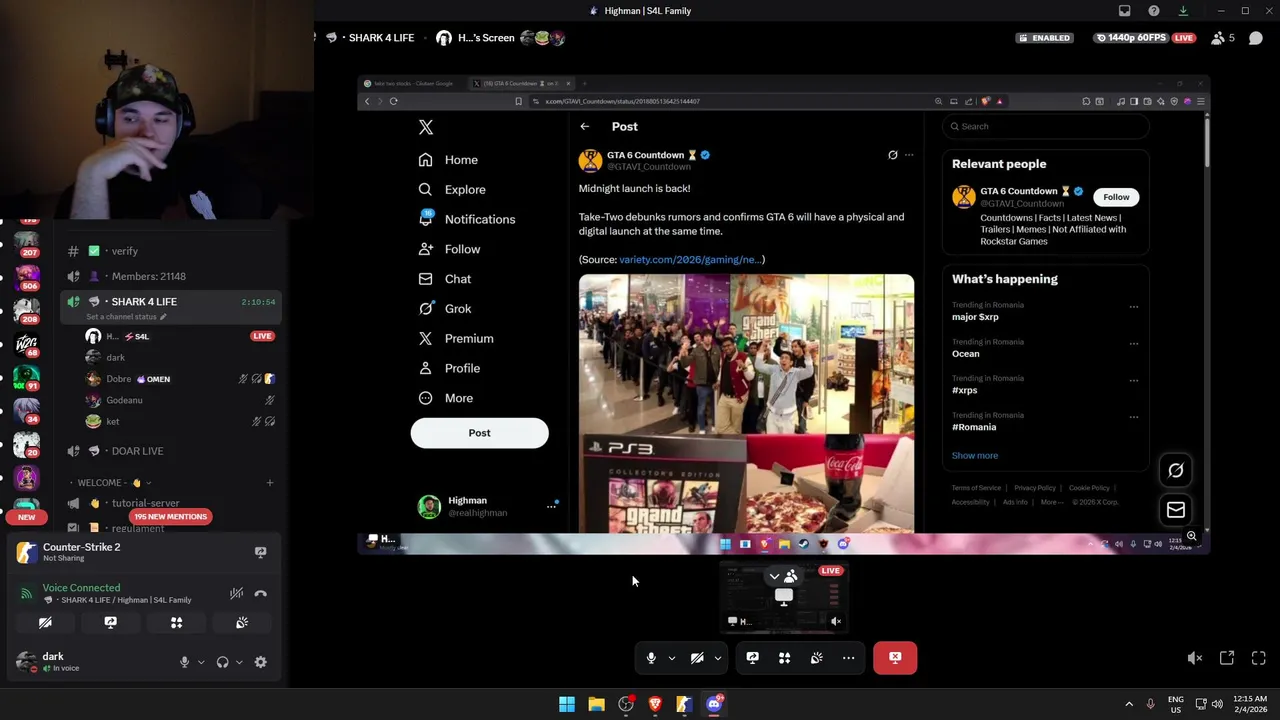Start an activity from call bar
The height and width of the screenshot is (720, 1280).
785,658
